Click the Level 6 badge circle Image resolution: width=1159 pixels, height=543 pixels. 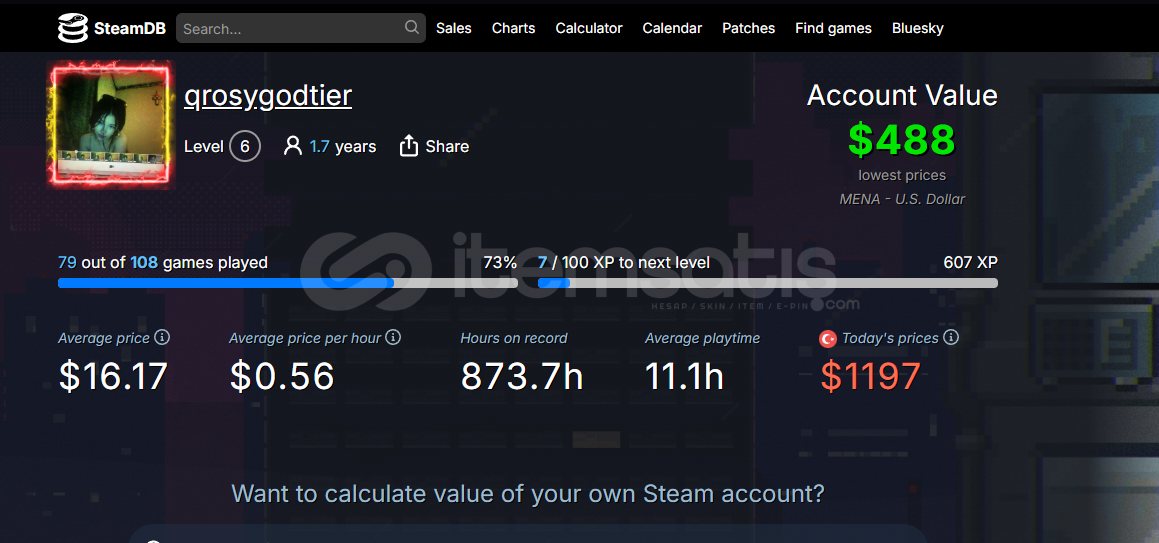(245, 146)
